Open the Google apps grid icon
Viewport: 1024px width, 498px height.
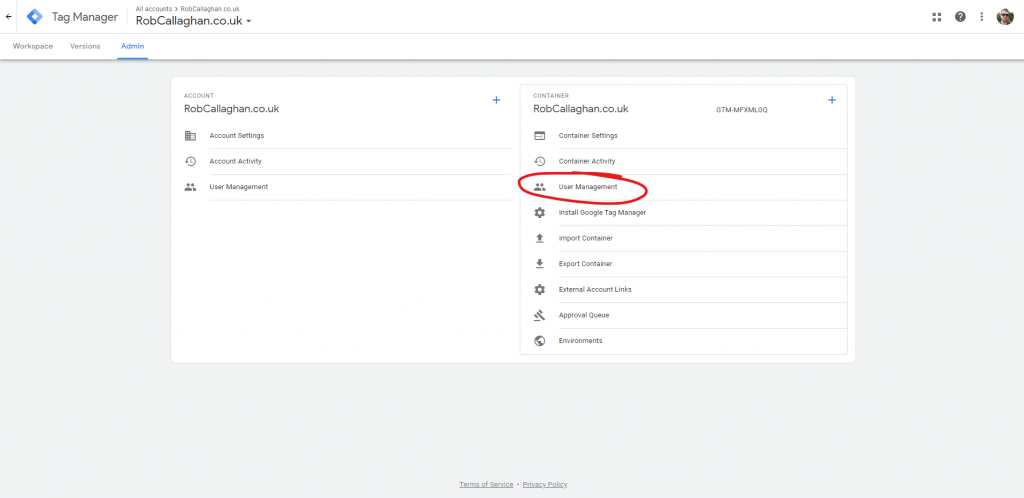coord(936,17)
